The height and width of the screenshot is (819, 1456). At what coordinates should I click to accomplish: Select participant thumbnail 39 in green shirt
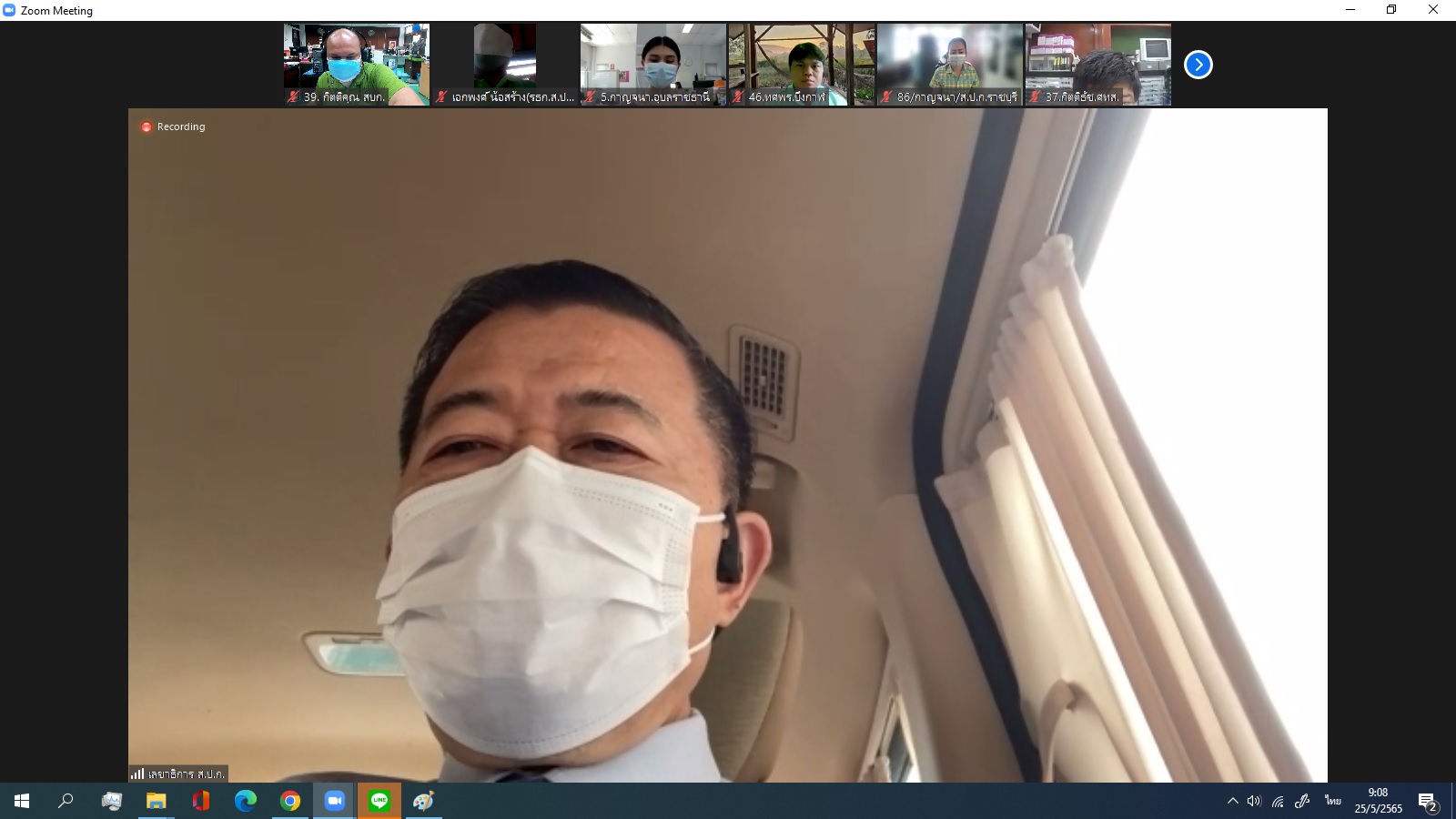(x=356, y=64)
